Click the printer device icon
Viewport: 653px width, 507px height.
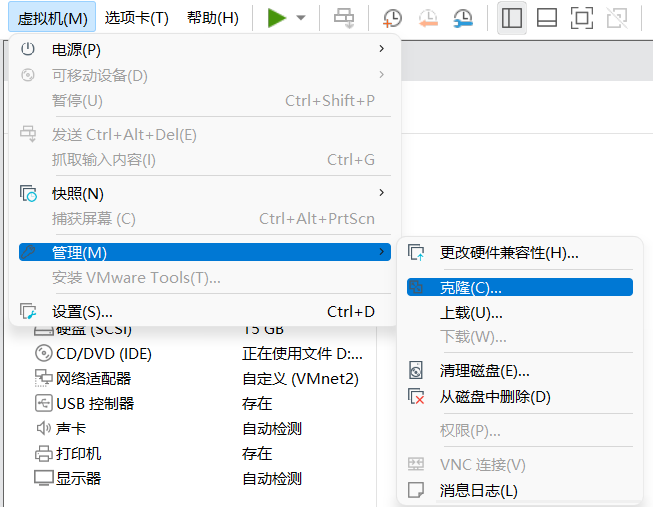pos(43,453)
